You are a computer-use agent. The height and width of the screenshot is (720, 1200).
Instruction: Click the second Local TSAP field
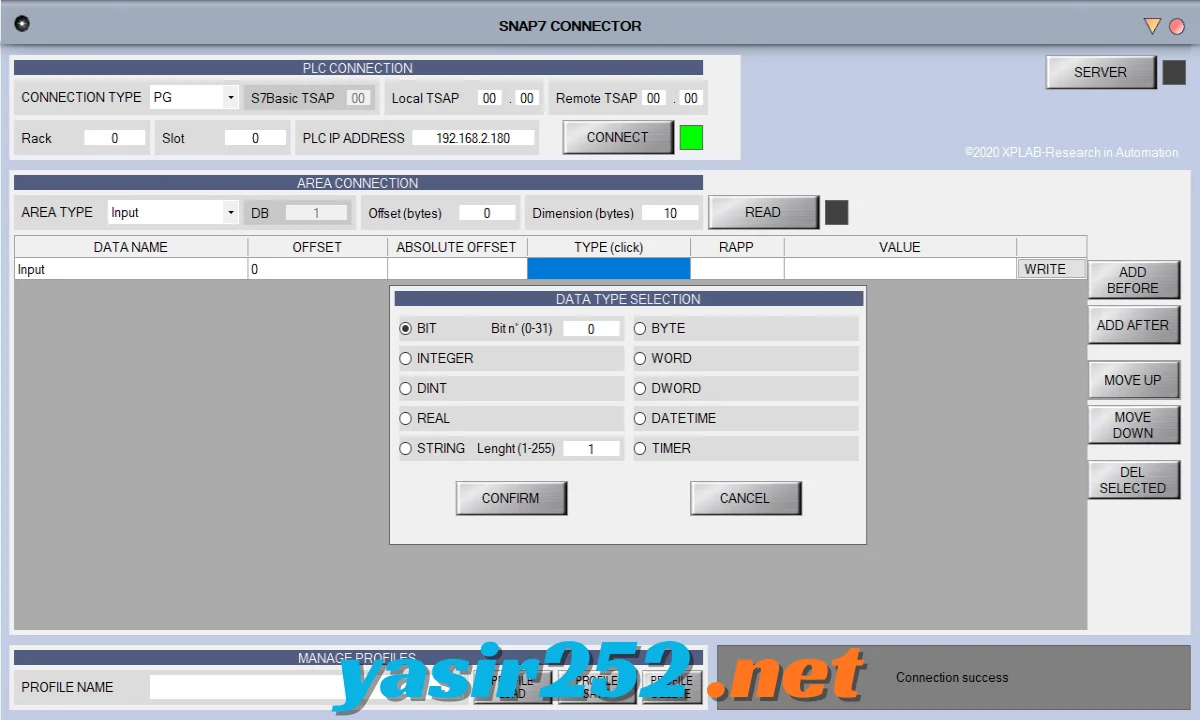(527, 98)
